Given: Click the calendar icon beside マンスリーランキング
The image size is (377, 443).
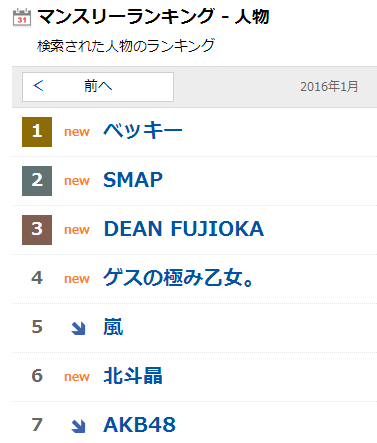Looking at the screenshot, I should click(22, 17).
